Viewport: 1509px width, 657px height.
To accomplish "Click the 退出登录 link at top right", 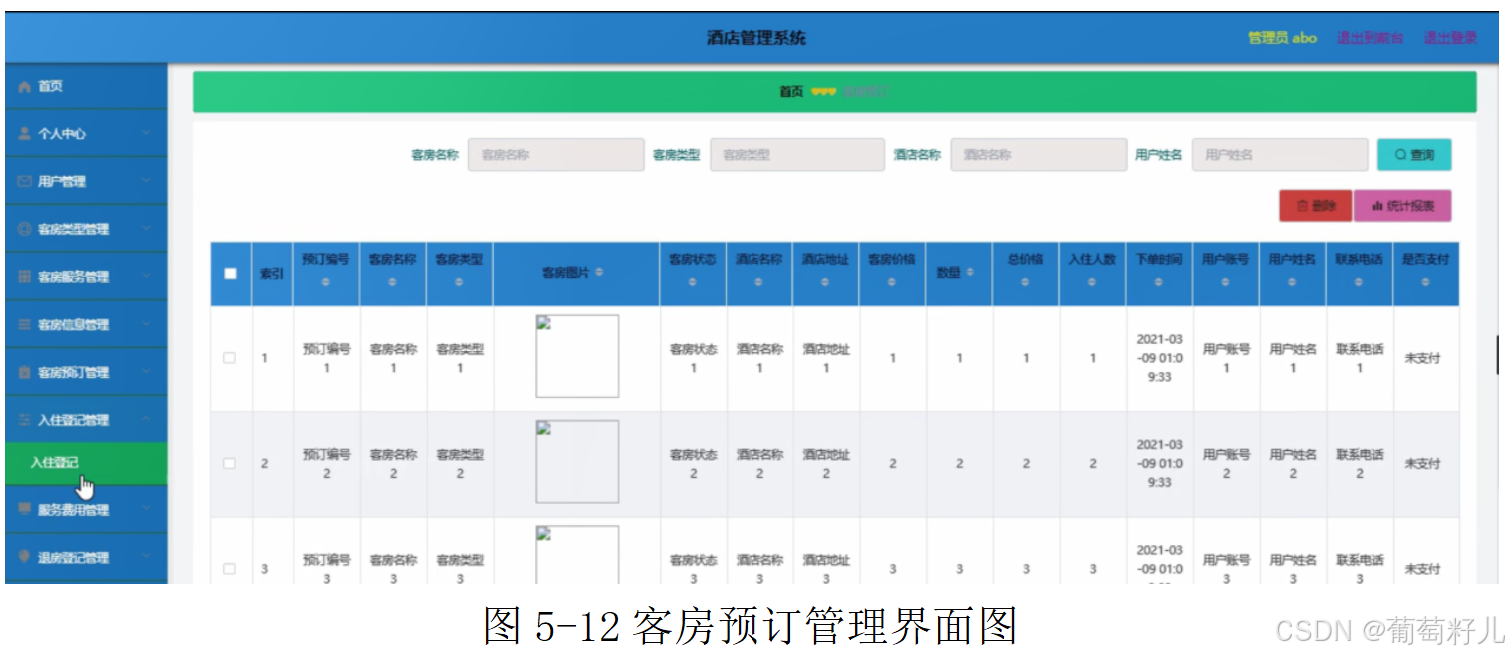I will [x=1452, y=36].
